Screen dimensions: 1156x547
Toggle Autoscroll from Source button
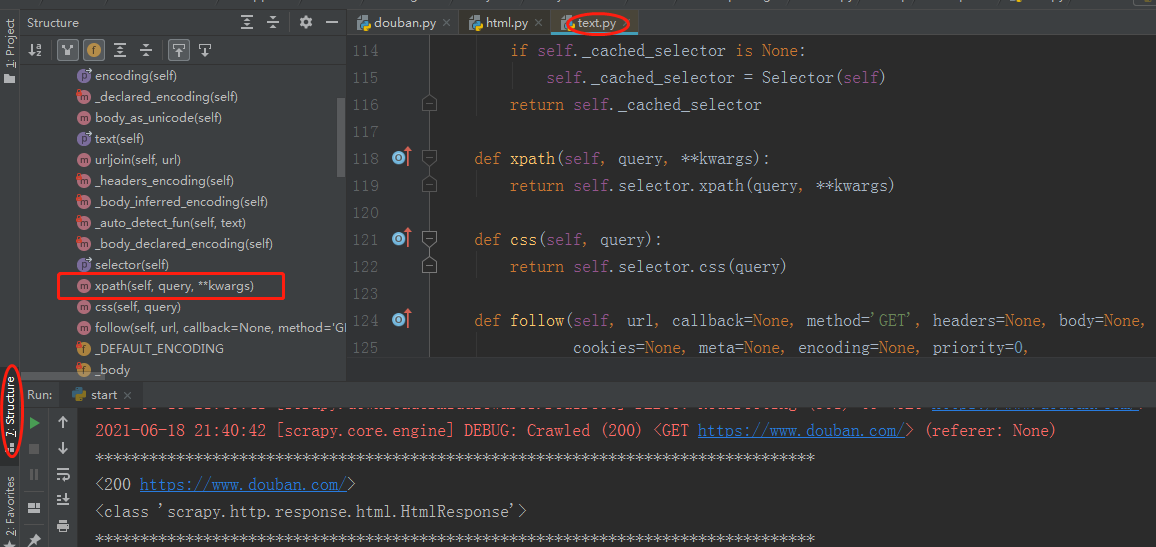205,50
